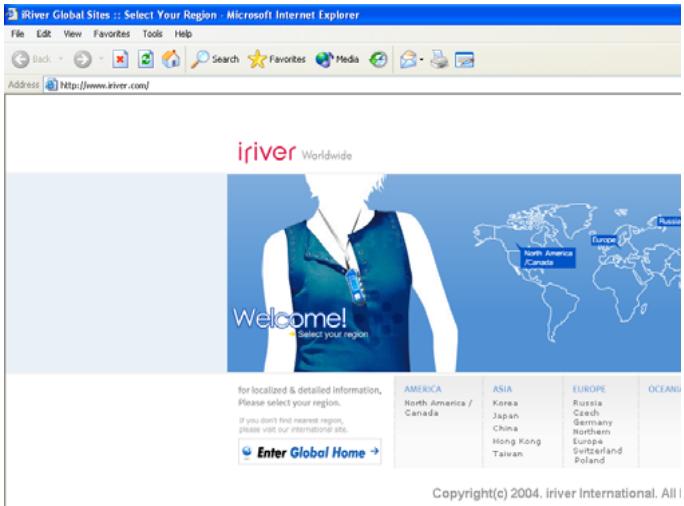Open the Edit menu
This screenshot has height=506, width=684.
pos(43,34)
